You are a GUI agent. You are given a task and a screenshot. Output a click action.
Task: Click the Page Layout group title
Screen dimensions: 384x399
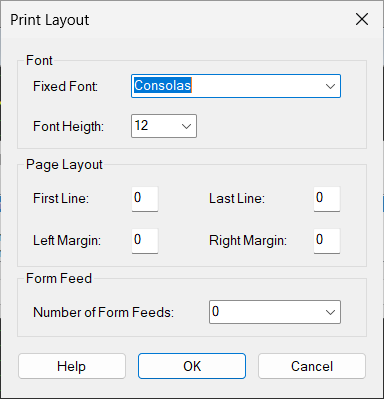pyautogui.click(x=64, y=165)
